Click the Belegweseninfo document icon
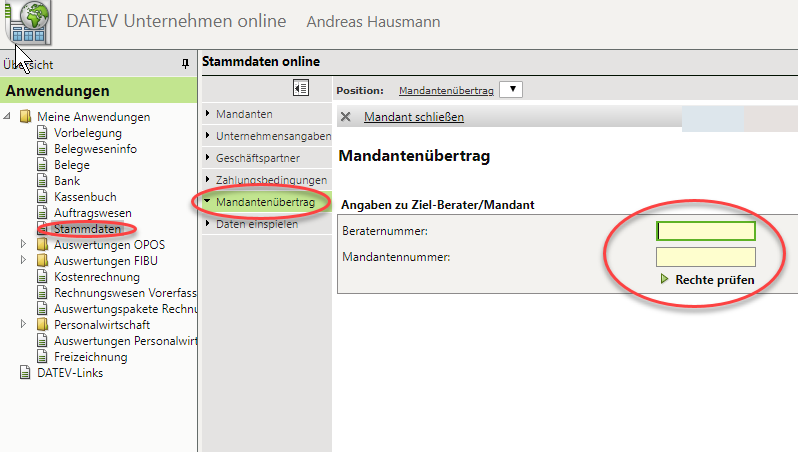The height and width of the screenshot is (452, 798). tap(42, 149)
